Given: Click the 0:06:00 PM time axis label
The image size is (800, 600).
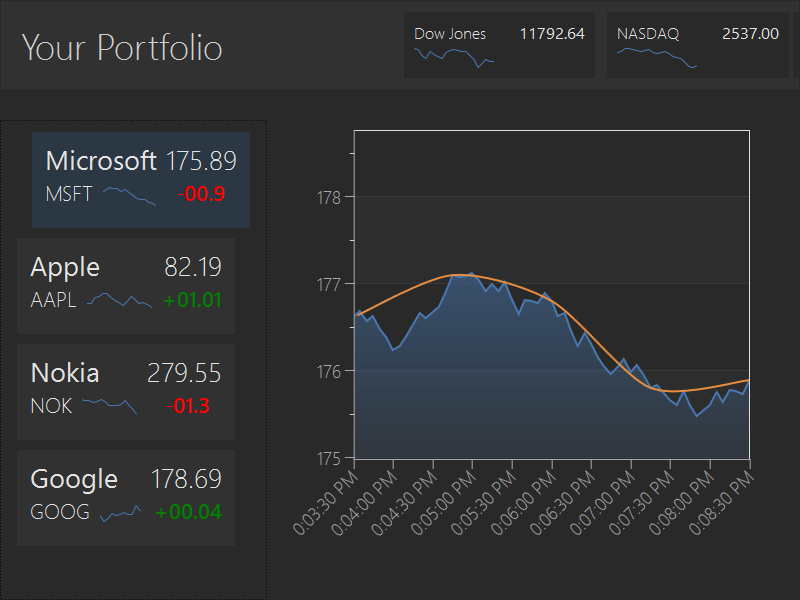Looking at the screenshot, I should [523, 503].
